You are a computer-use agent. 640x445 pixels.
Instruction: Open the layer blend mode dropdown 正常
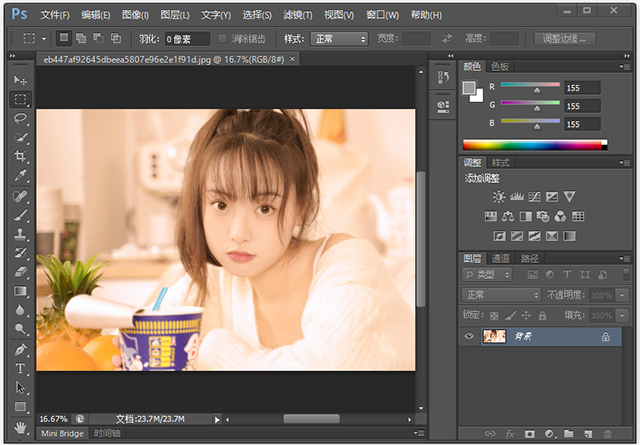pyautogui.click(x=501, y=296)
